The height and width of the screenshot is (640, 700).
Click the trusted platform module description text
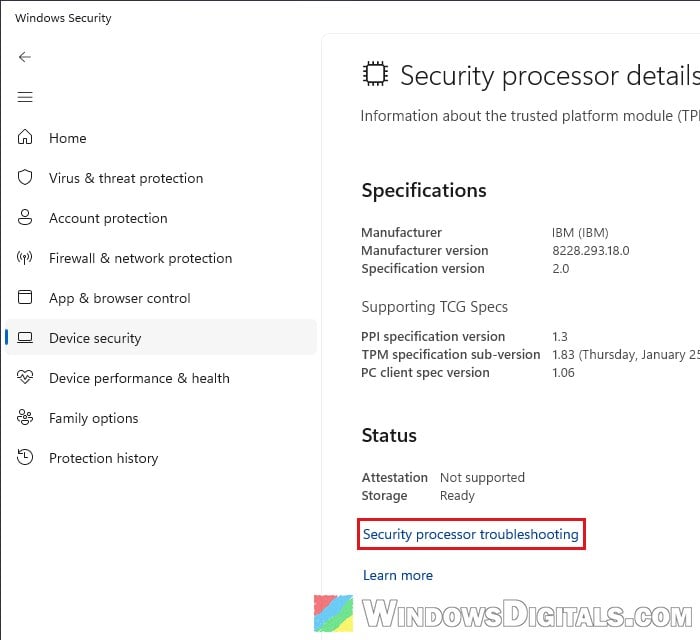click(x=530, y=116)
